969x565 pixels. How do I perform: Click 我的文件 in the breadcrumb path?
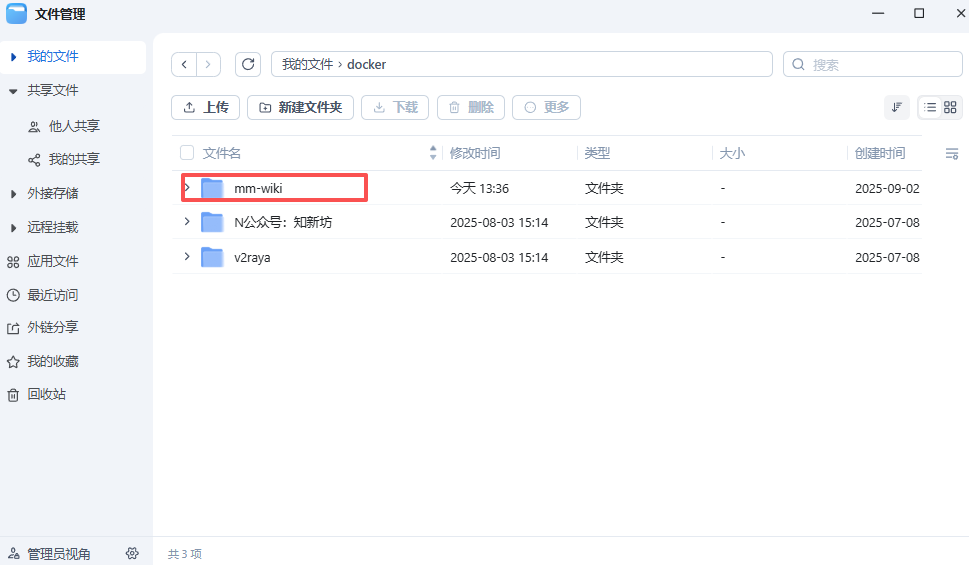307,64
